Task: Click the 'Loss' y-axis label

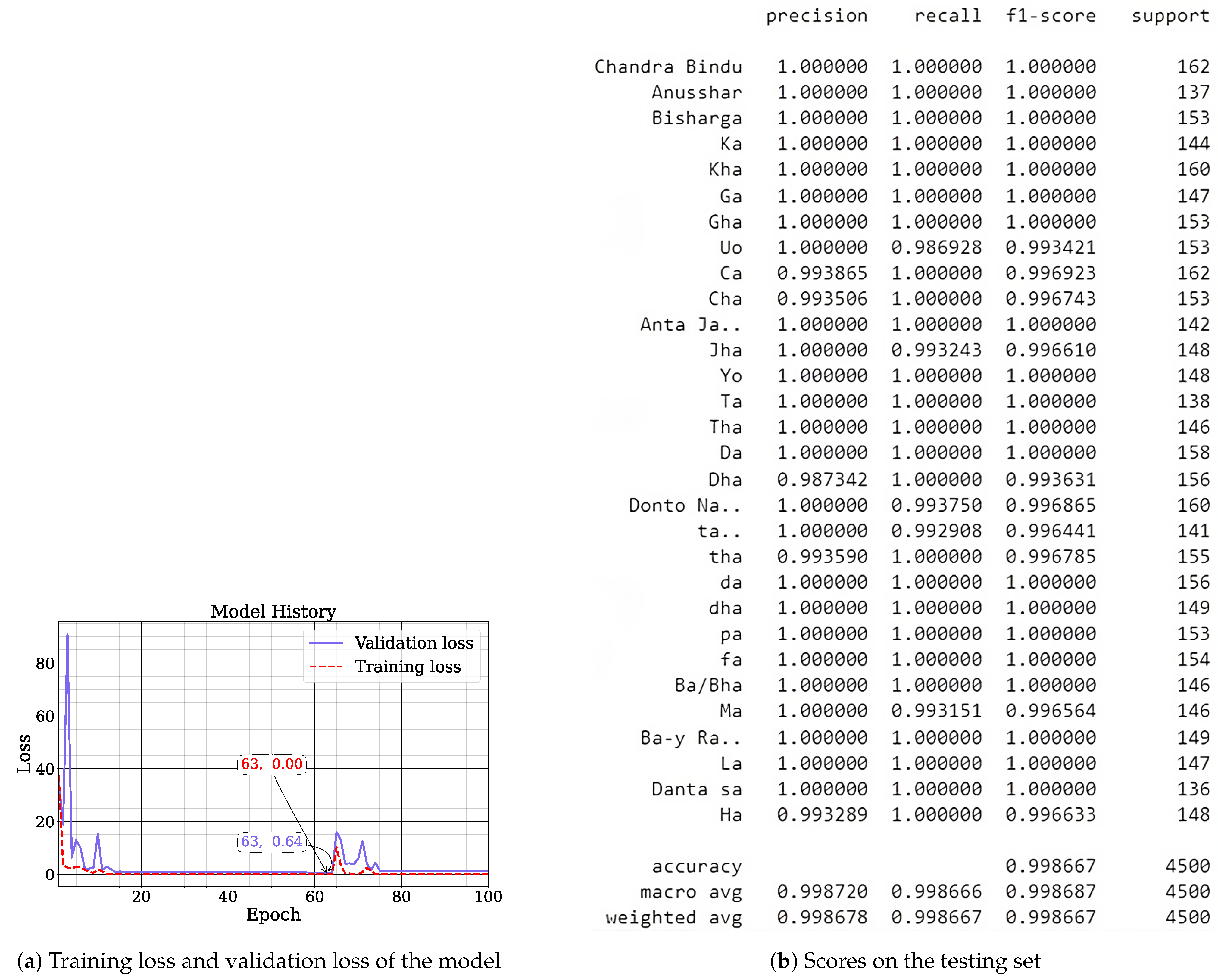Action: click(24, 754)
